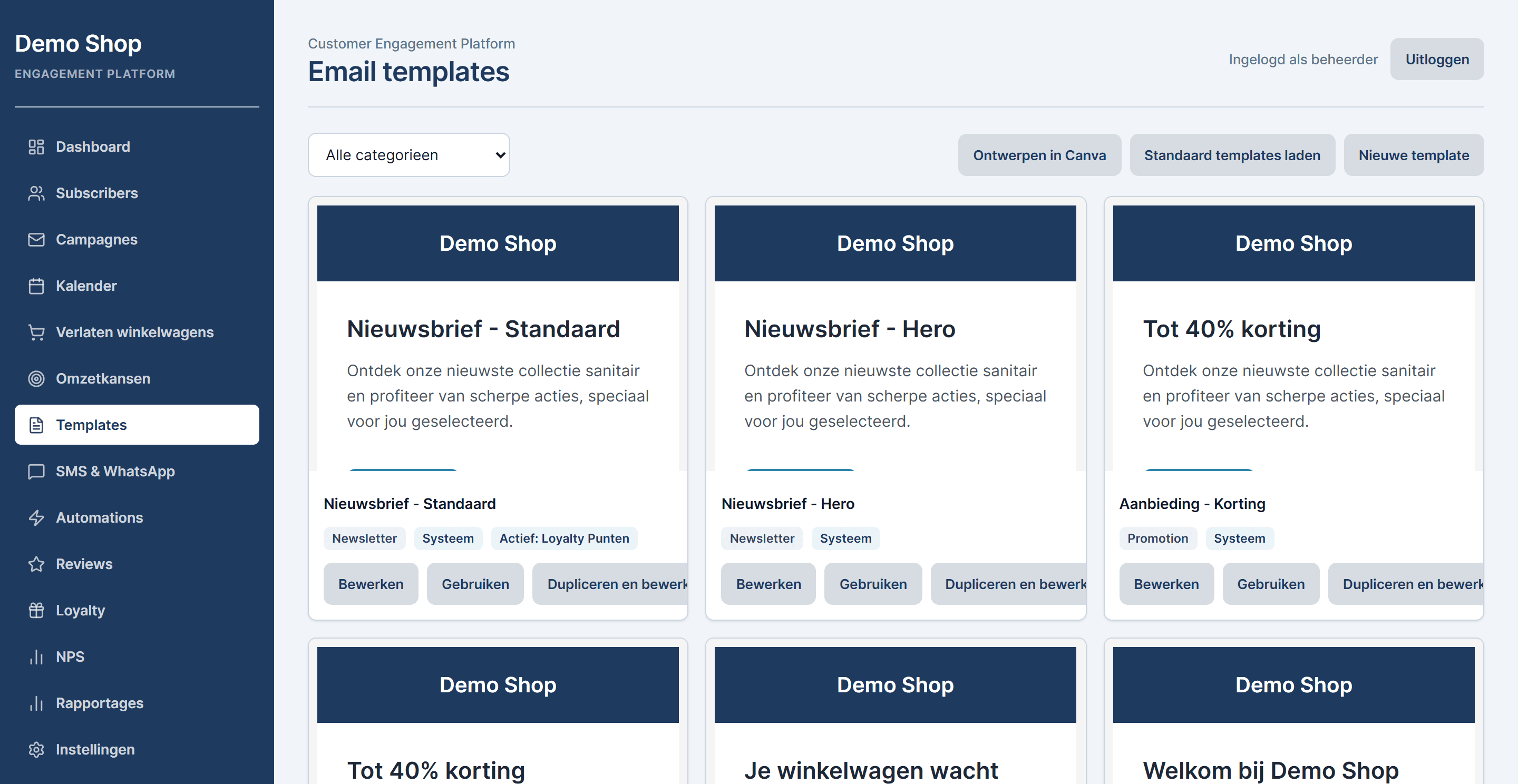Navigate to Kalender
This screenshot has width=1518, height=784.
137,286
